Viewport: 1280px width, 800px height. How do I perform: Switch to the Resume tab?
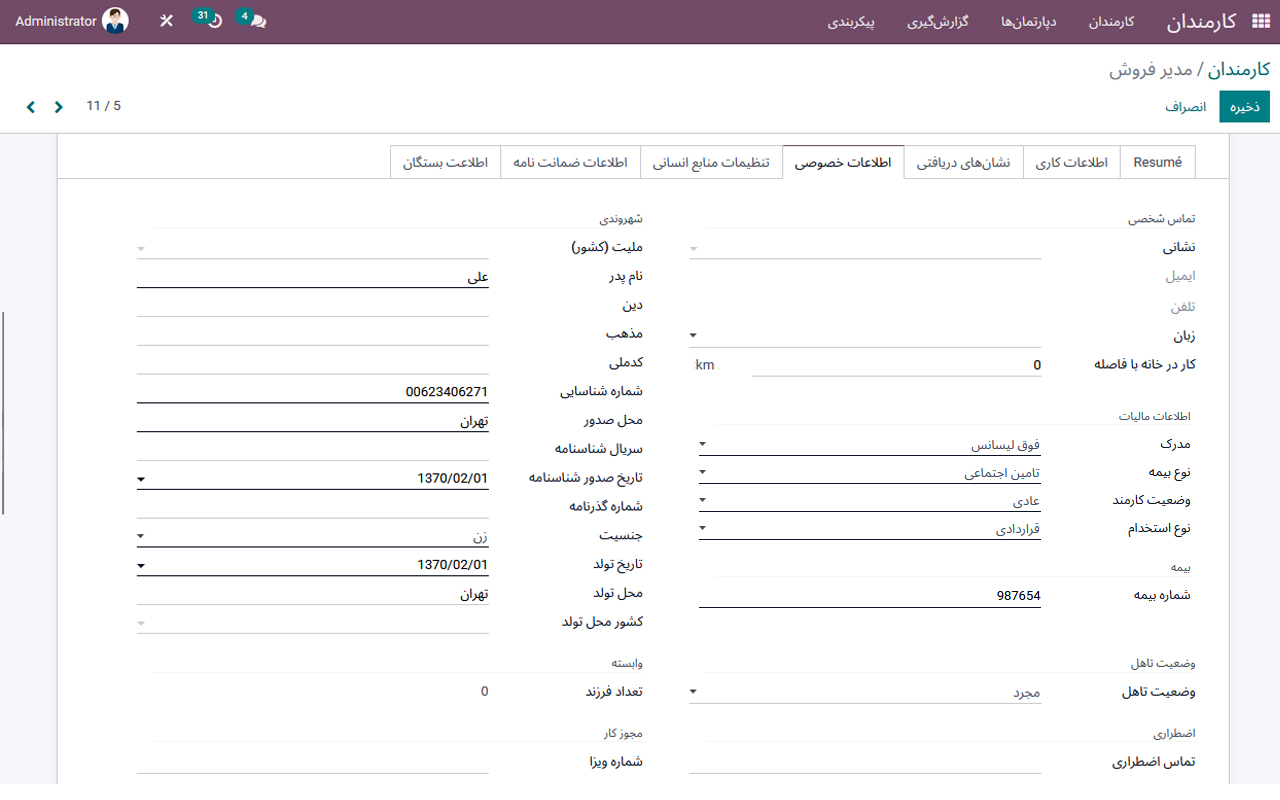1157,161
